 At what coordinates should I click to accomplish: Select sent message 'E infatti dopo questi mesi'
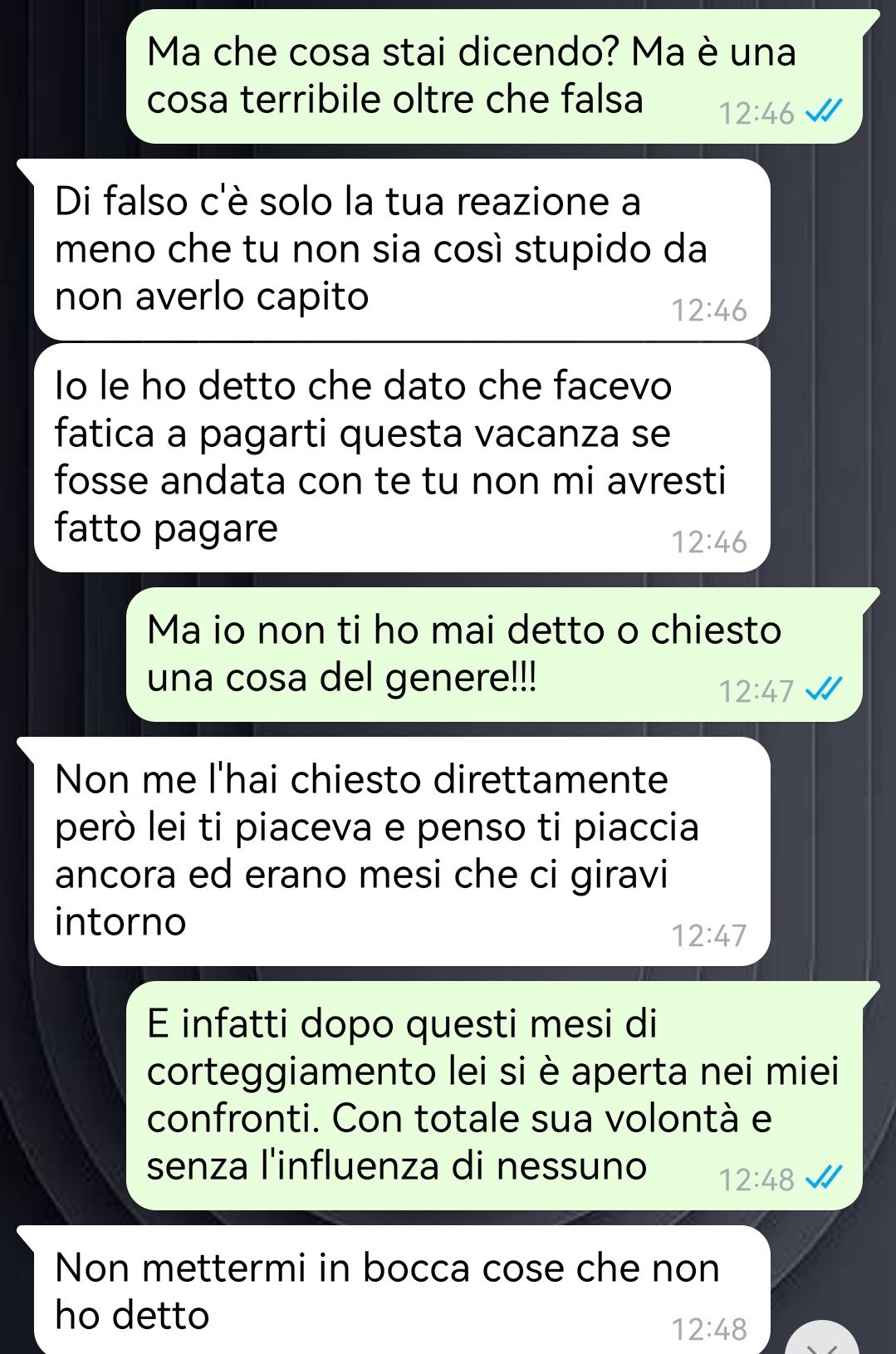click(494, 1096)
